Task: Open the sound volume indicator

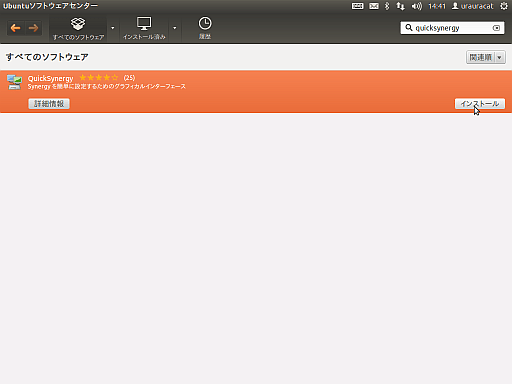Action: pyautogui.click(x=416, y=6)
